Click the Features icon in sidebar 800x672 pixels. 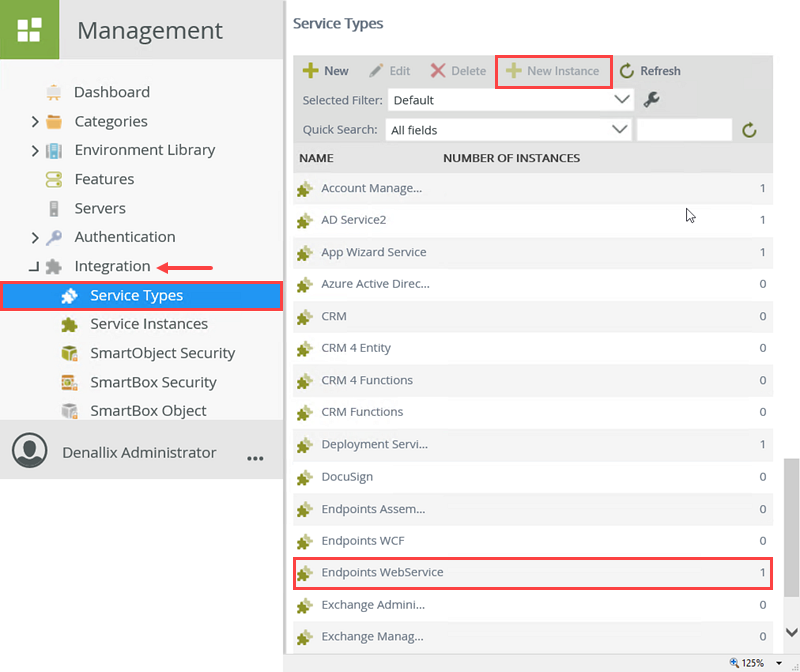(54, 180)
